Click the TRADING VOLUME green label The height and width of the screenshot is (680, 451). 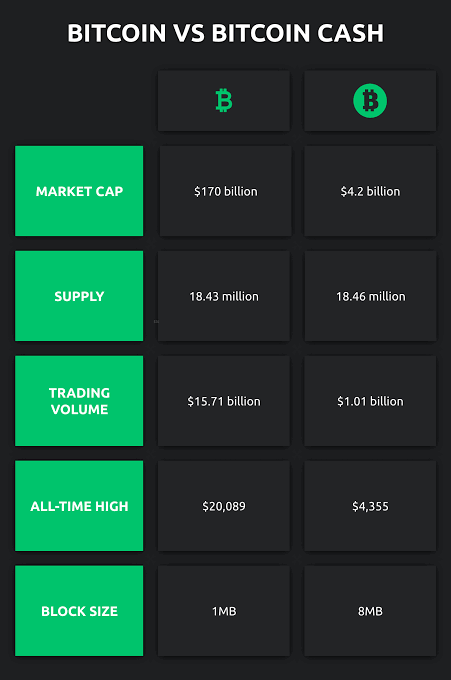pyautogui.click(x=79, y=401)
